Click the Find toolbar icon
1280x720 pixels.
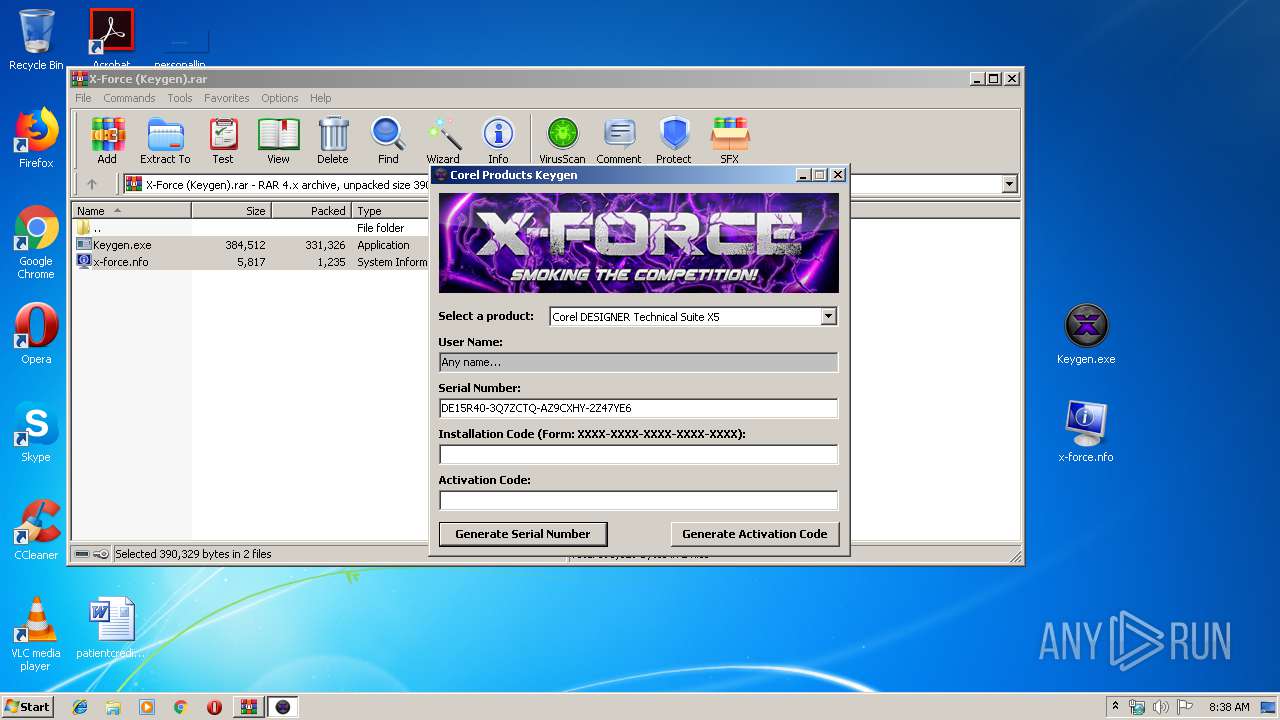click(x=388, y=140)
